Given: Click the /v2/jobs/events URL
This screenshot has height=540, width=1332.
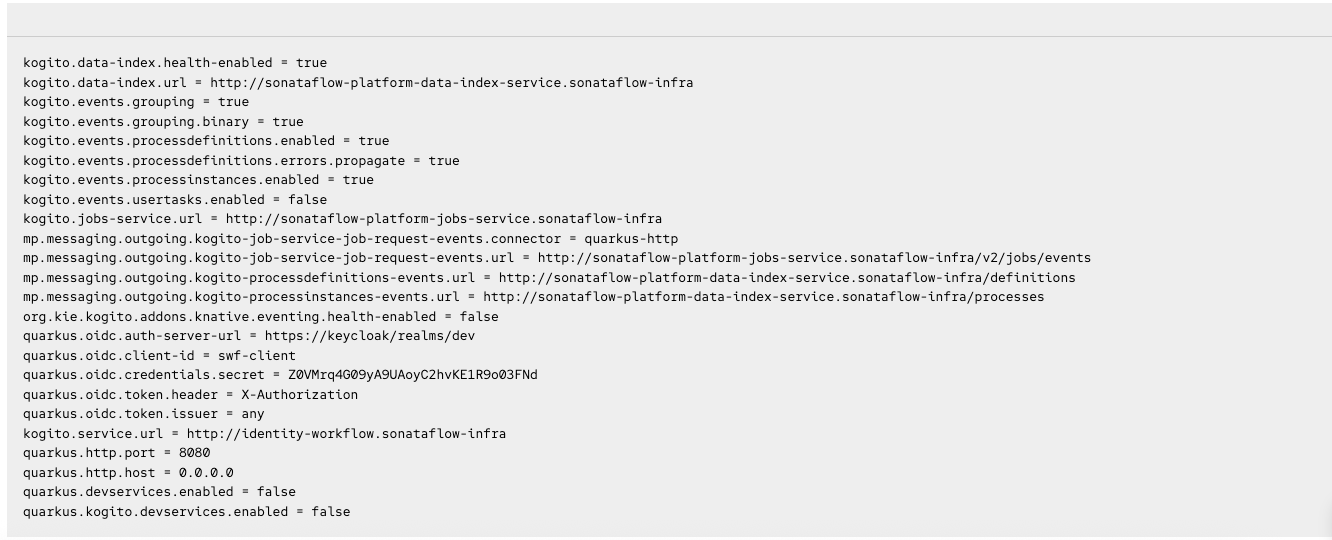Looking at the screenshot, I should 814,258.
